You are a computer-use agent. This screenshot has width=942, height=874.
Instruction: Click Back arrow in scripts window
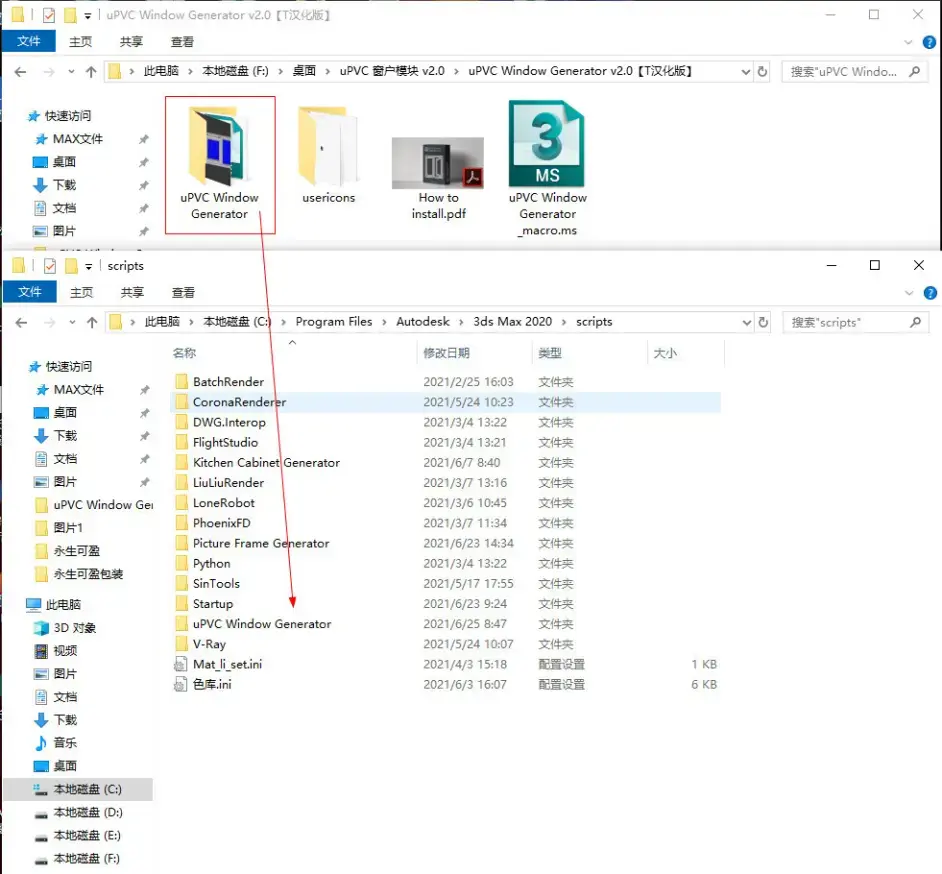point(21,323)
